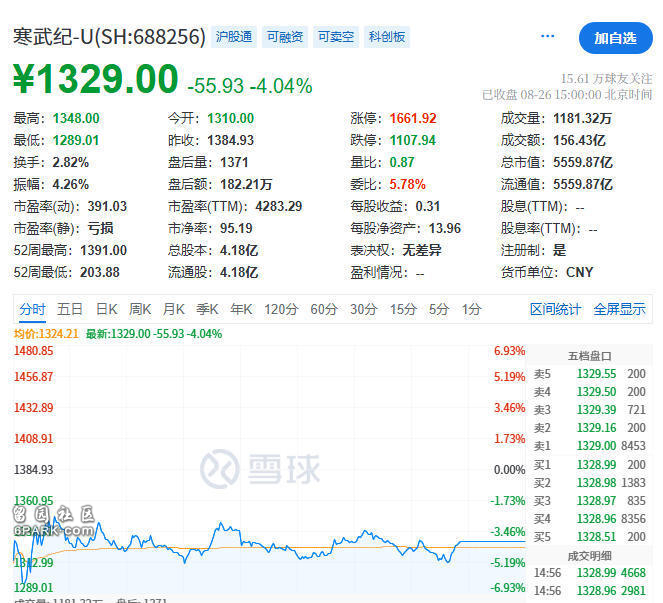Click the 加自选 button
The image size is (663, 603).
tap(615, 38)
